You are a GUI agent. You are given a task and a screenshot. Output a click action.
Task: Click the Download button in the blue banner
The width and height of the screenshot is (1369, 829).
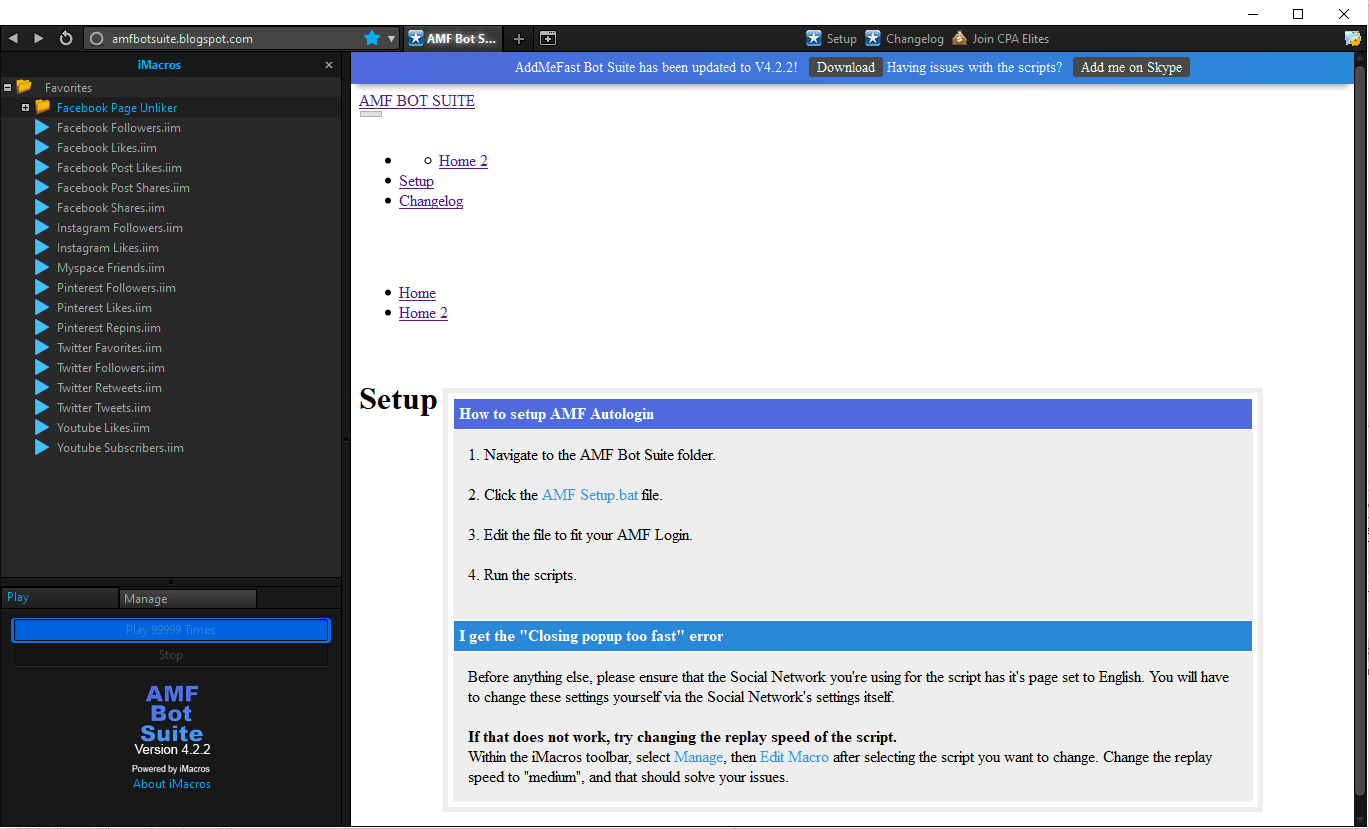[x=846, y=67]
